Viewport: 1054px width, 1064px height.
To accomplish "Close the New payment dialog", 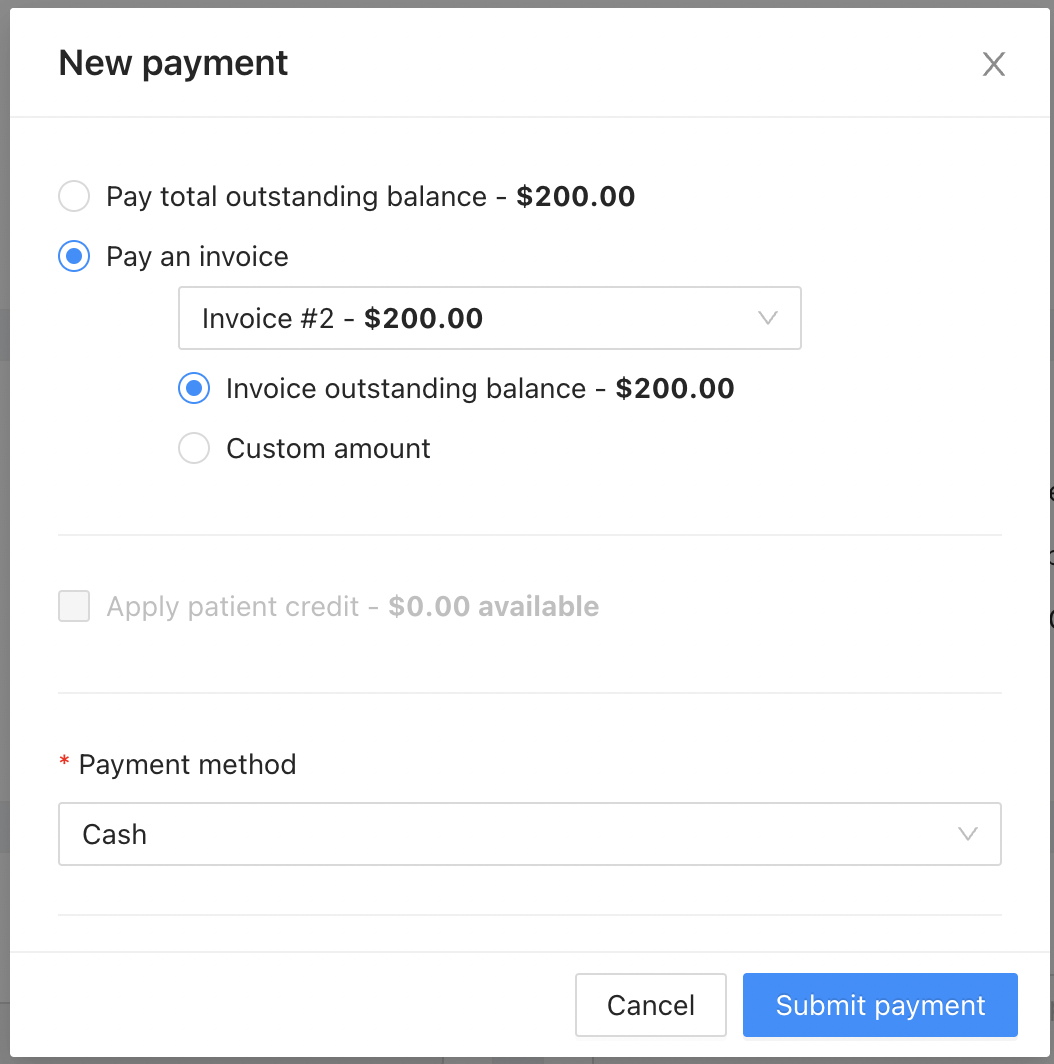I will click(x=993, y=65).
